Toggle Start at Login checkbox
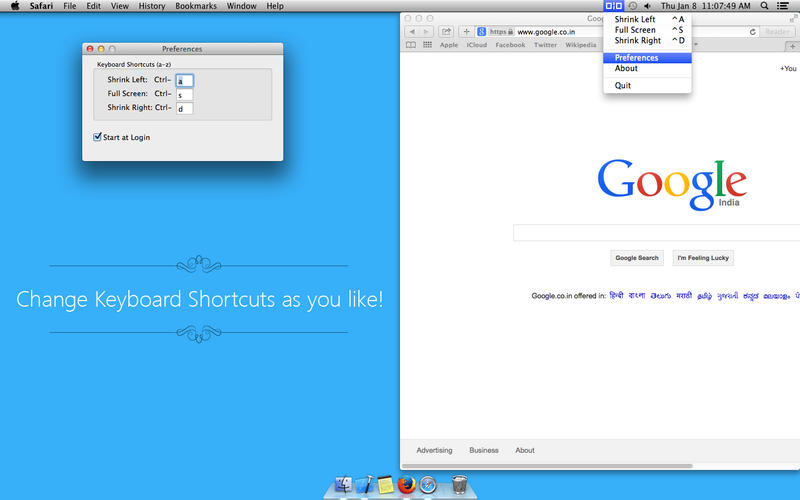This screenshot has width=800, height=500. (97, 137)
